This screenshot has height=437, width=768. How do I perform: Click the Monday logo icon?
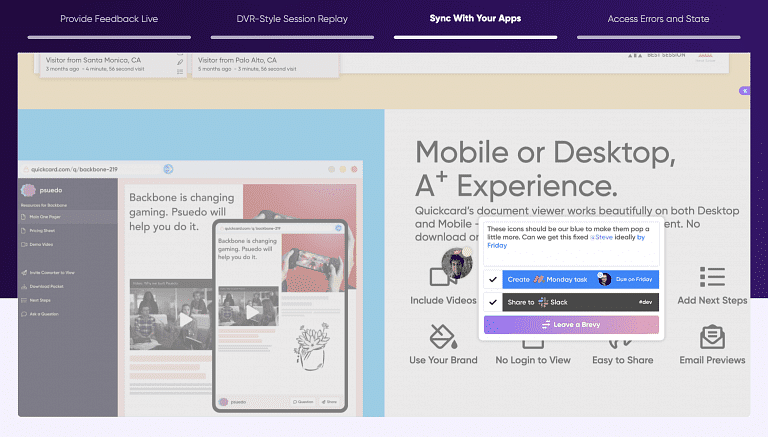click(539, 279)
